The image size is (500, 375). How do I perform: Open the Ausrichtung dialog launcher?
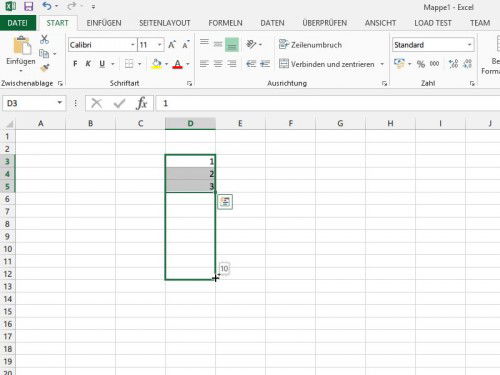pos(384,83)
